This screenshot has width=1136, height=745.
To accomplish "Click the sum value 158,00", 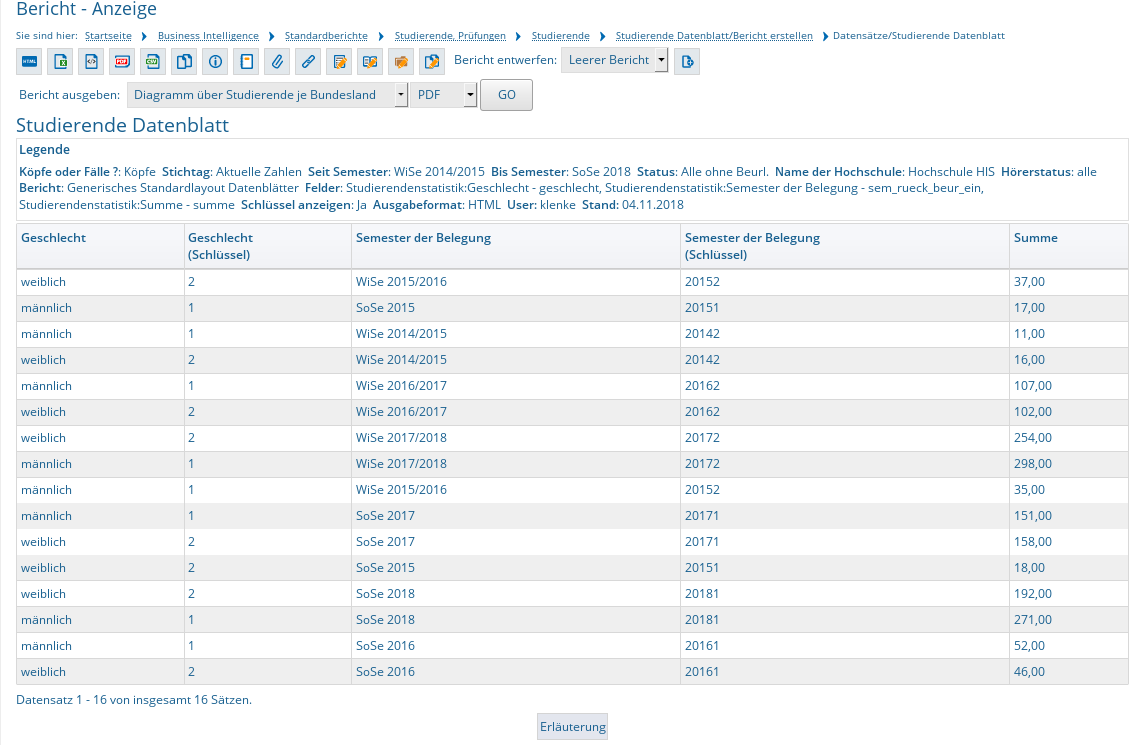I will 1032,541.
